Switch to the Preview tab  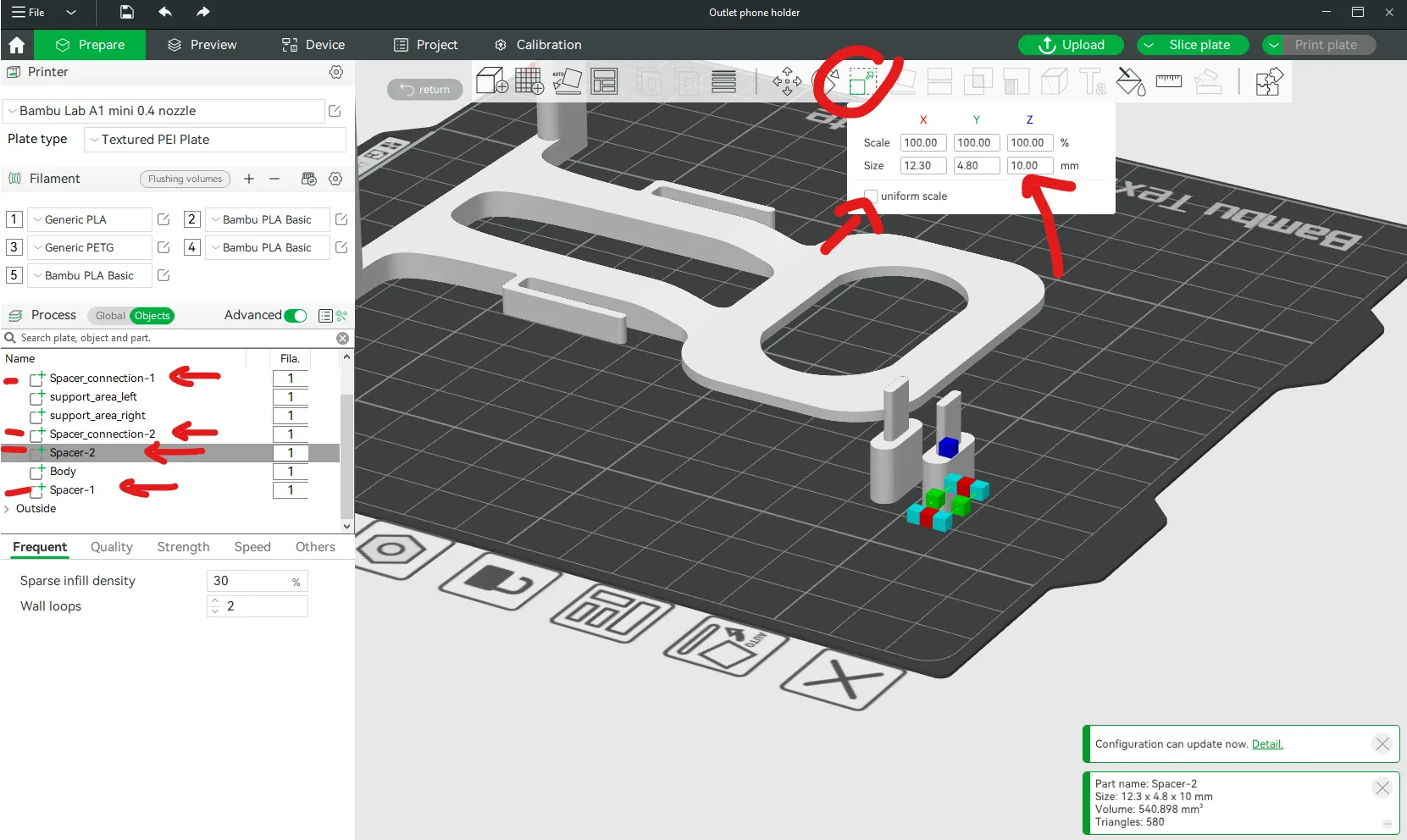202,45
